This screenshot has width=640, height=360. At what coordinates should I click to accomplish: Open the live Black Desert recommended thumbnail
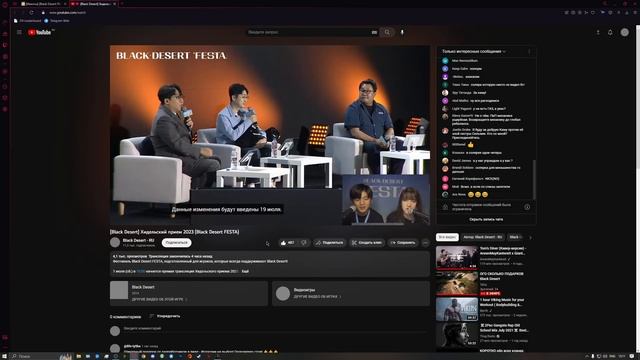click(x=457, y=283)
